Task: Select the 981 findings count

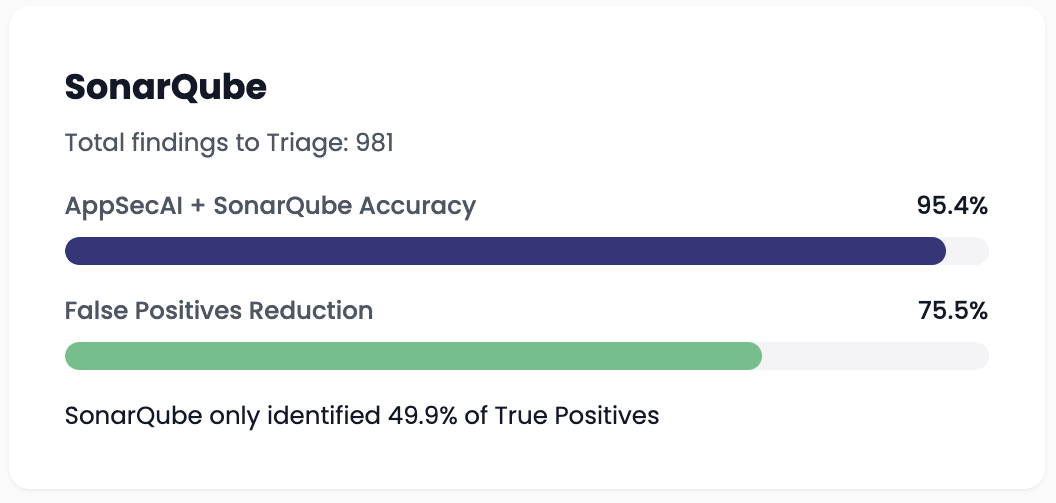Action: pyautogui.click(x=374, y=143)
